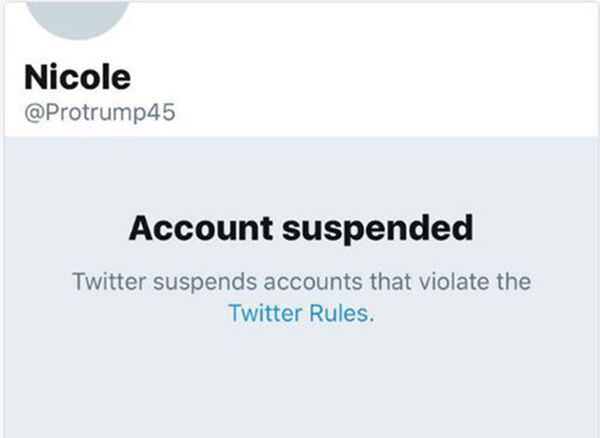Click the Account suspended heading

coord(301,229)
